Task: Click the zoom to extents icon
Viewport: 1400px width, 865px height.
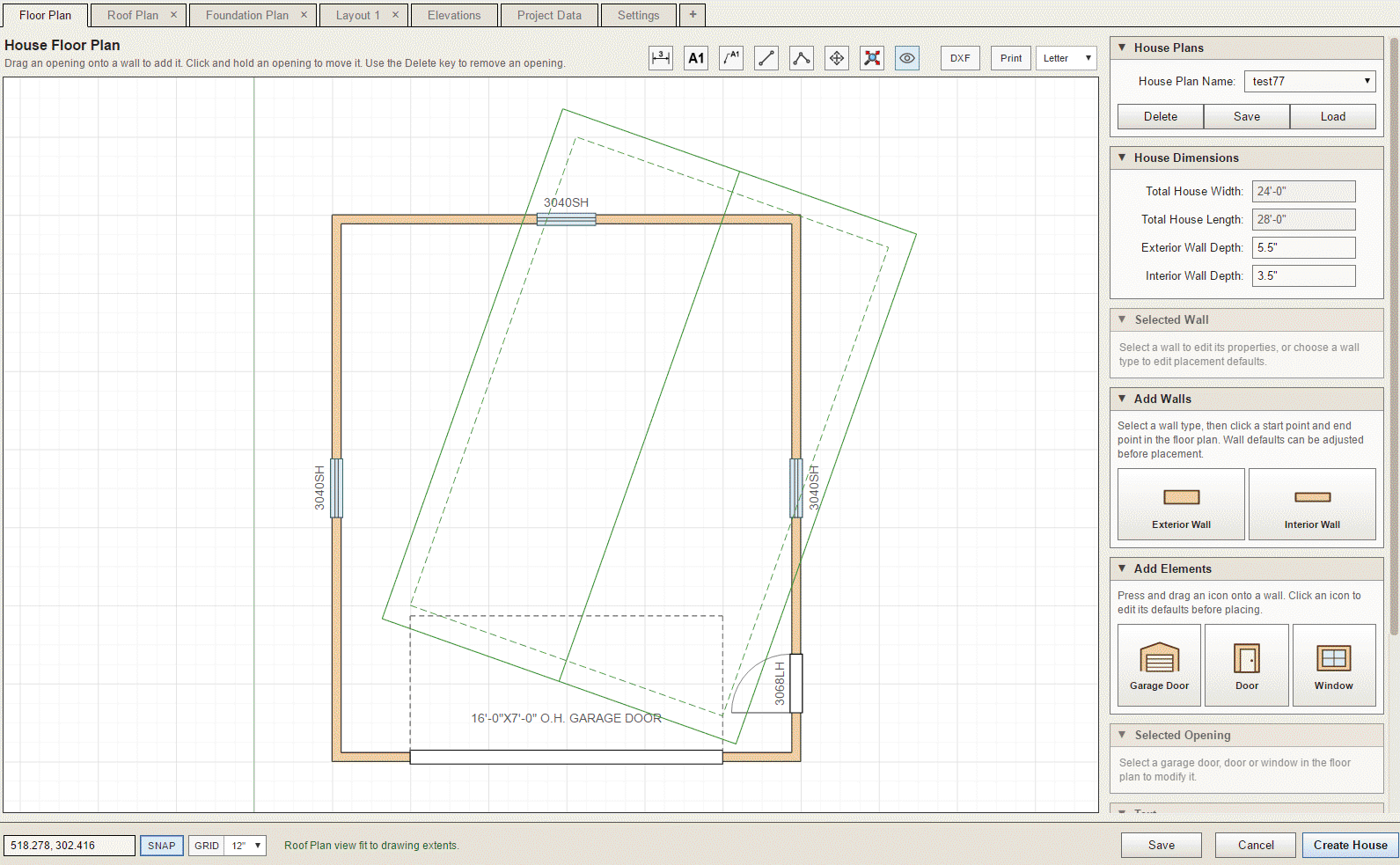Action: click(872, 58)
